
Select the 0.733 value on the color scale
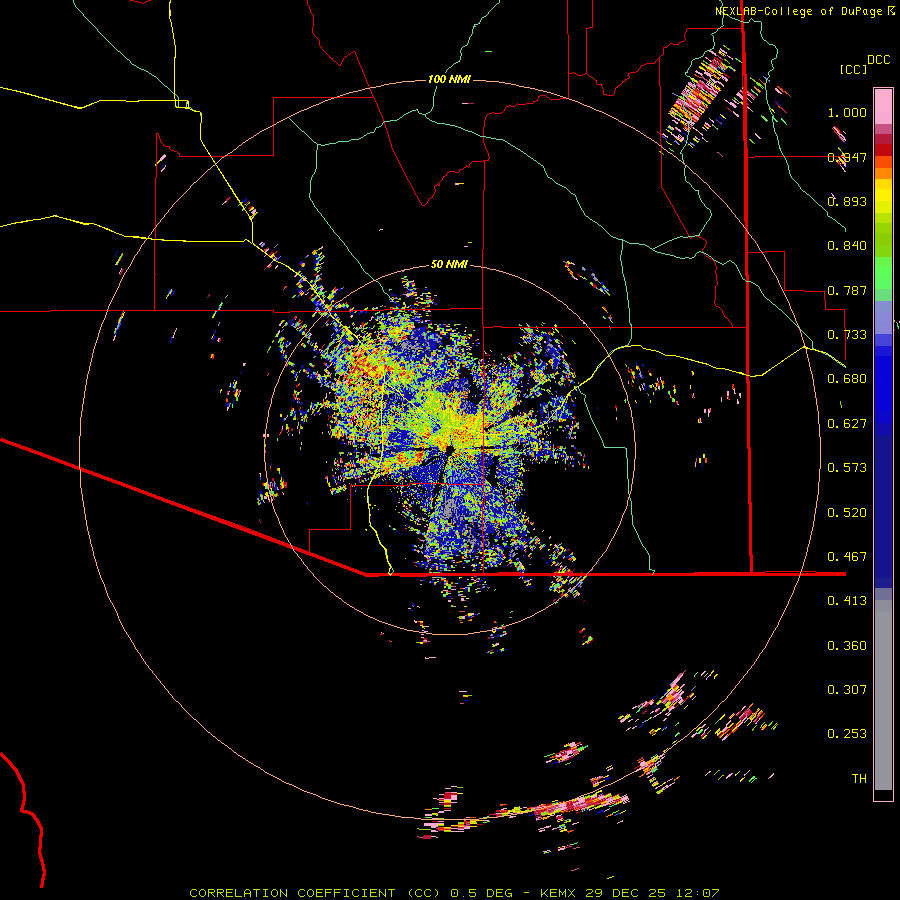[x=847, y=335]
